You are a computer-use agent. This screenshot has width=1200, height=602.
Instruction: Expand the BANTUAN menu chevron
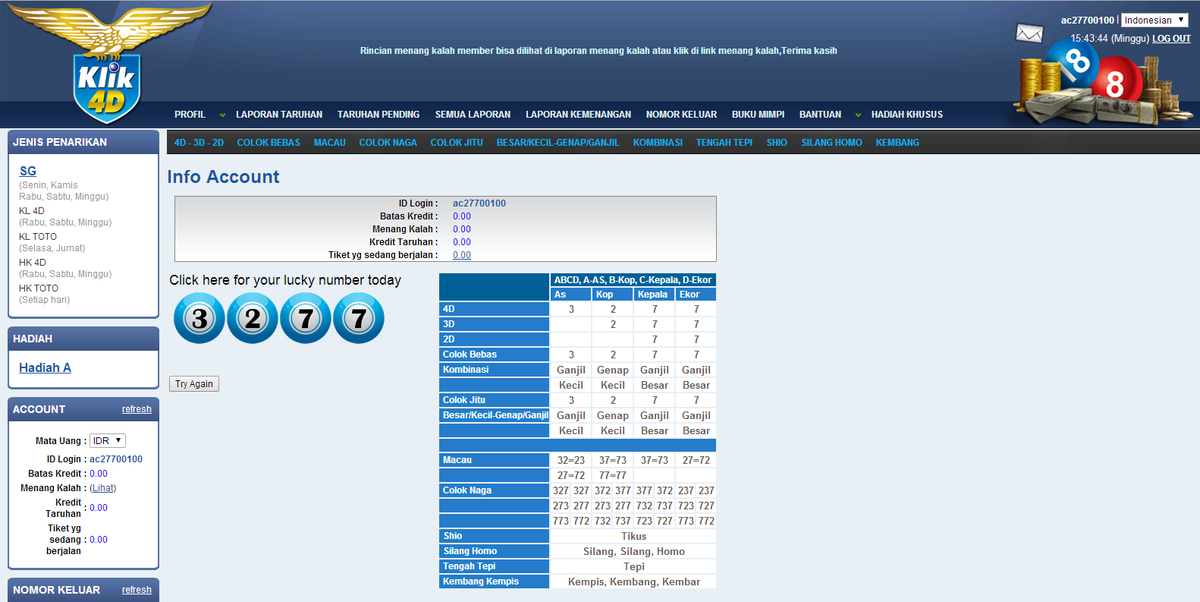click(858, 115)
